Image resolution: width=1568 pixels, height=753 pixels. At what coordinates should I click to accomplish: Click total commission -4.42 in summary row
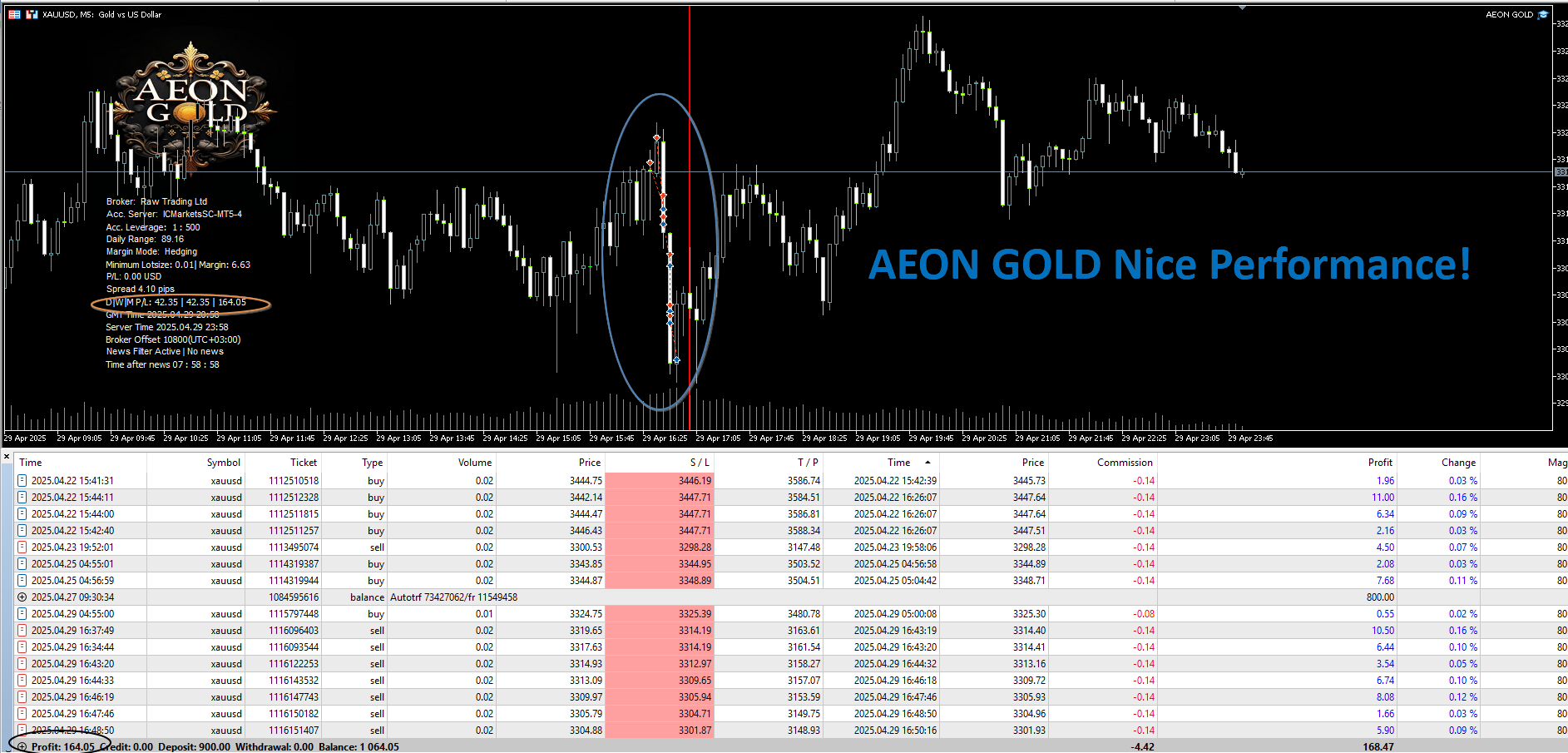pyautogui.click(x=1143, y=747)
